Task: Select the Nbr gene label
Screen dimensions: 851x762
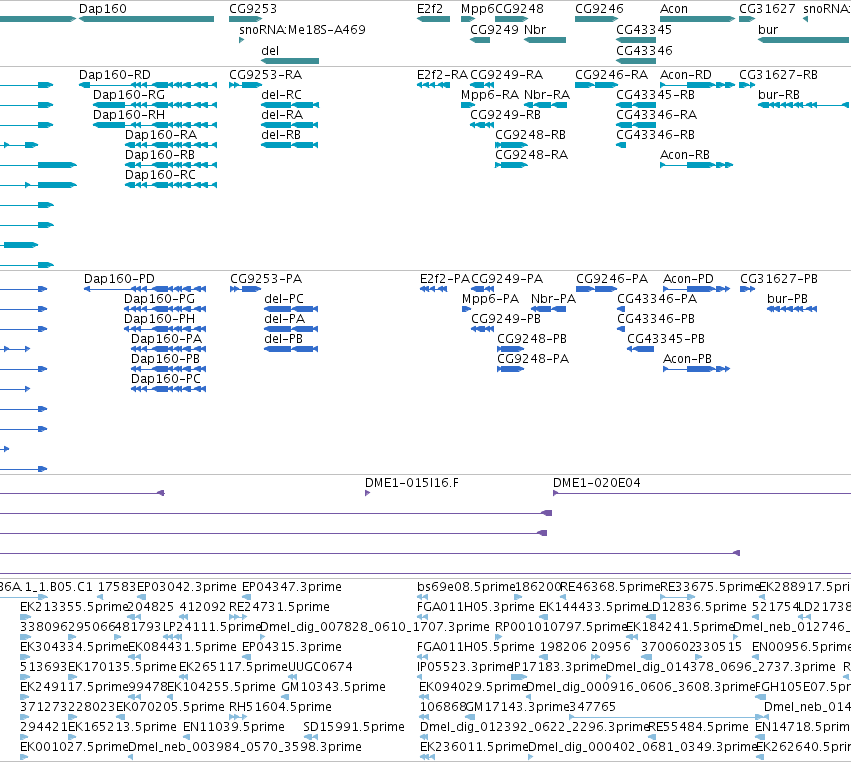Action: [535, 29]
